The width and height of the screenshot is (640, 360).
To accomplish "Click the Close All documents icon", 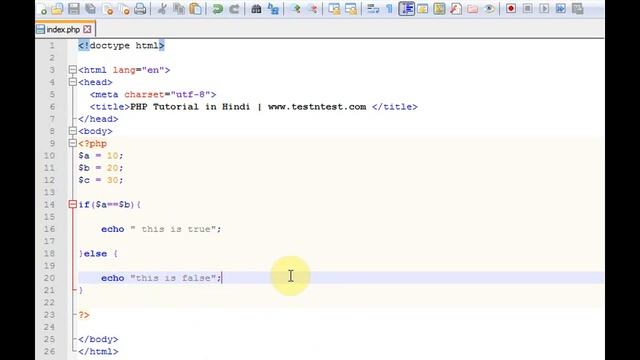I will click(124, 9).
